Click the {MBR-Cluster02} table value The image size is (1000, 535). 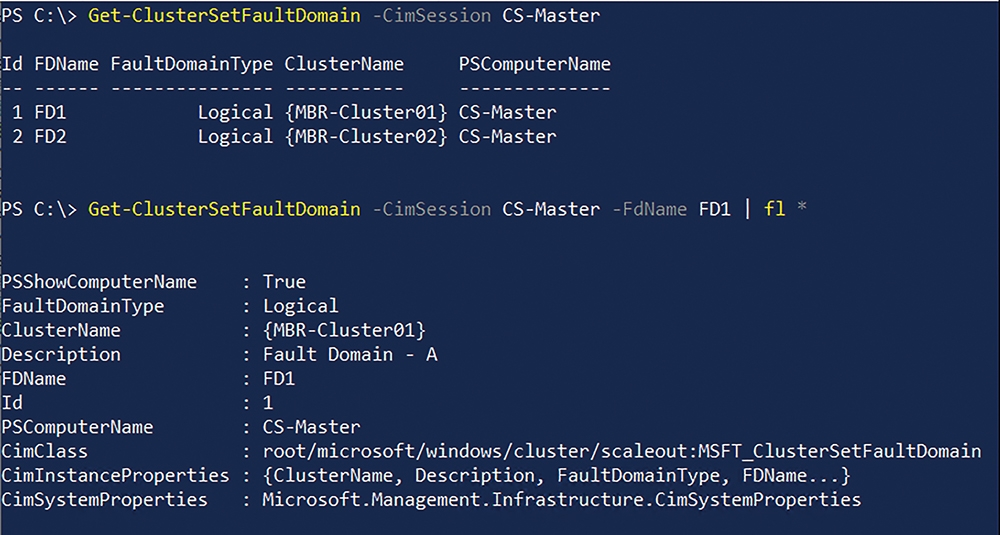[x=366, y=136]
